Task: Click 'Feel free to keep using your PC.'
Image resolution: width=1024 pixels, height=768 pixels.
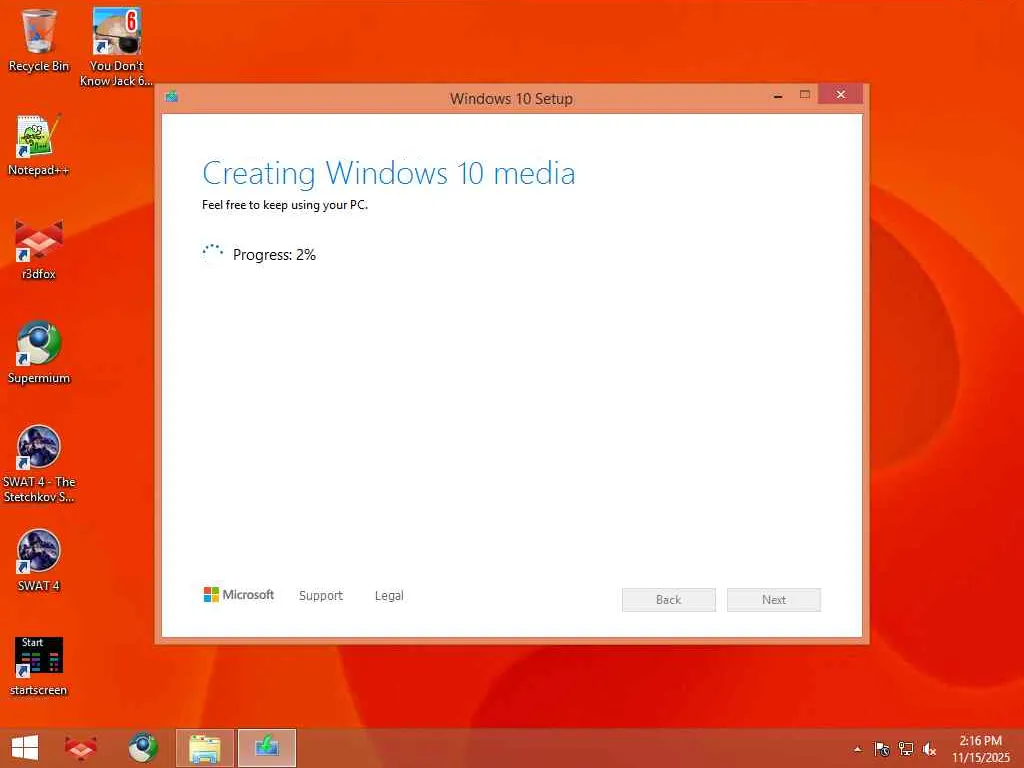Action: 285,205
